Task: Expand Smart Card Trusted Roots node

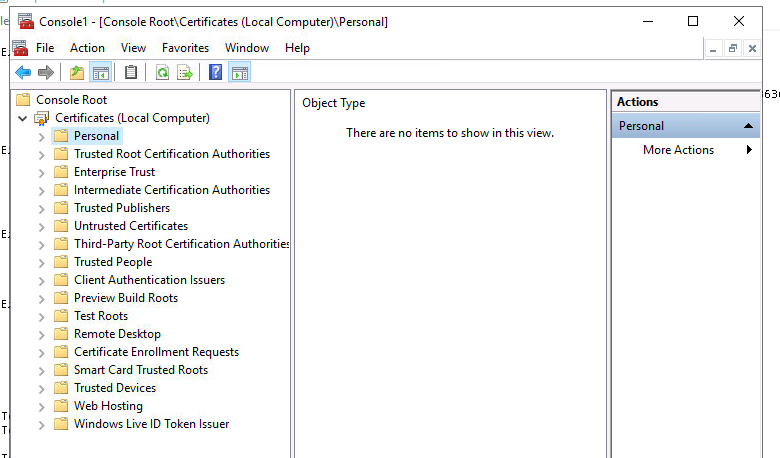Action: [42, 370]
